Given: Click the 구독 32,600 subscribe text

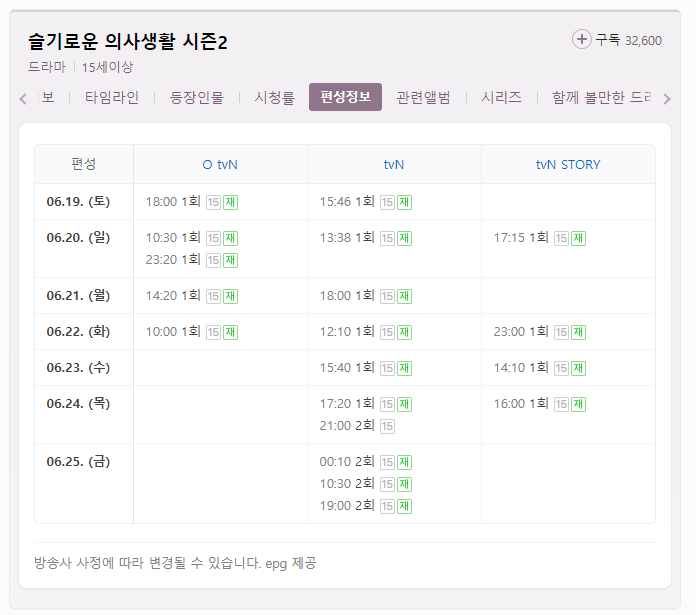Looking at the screenshot, I should (629, 40).
